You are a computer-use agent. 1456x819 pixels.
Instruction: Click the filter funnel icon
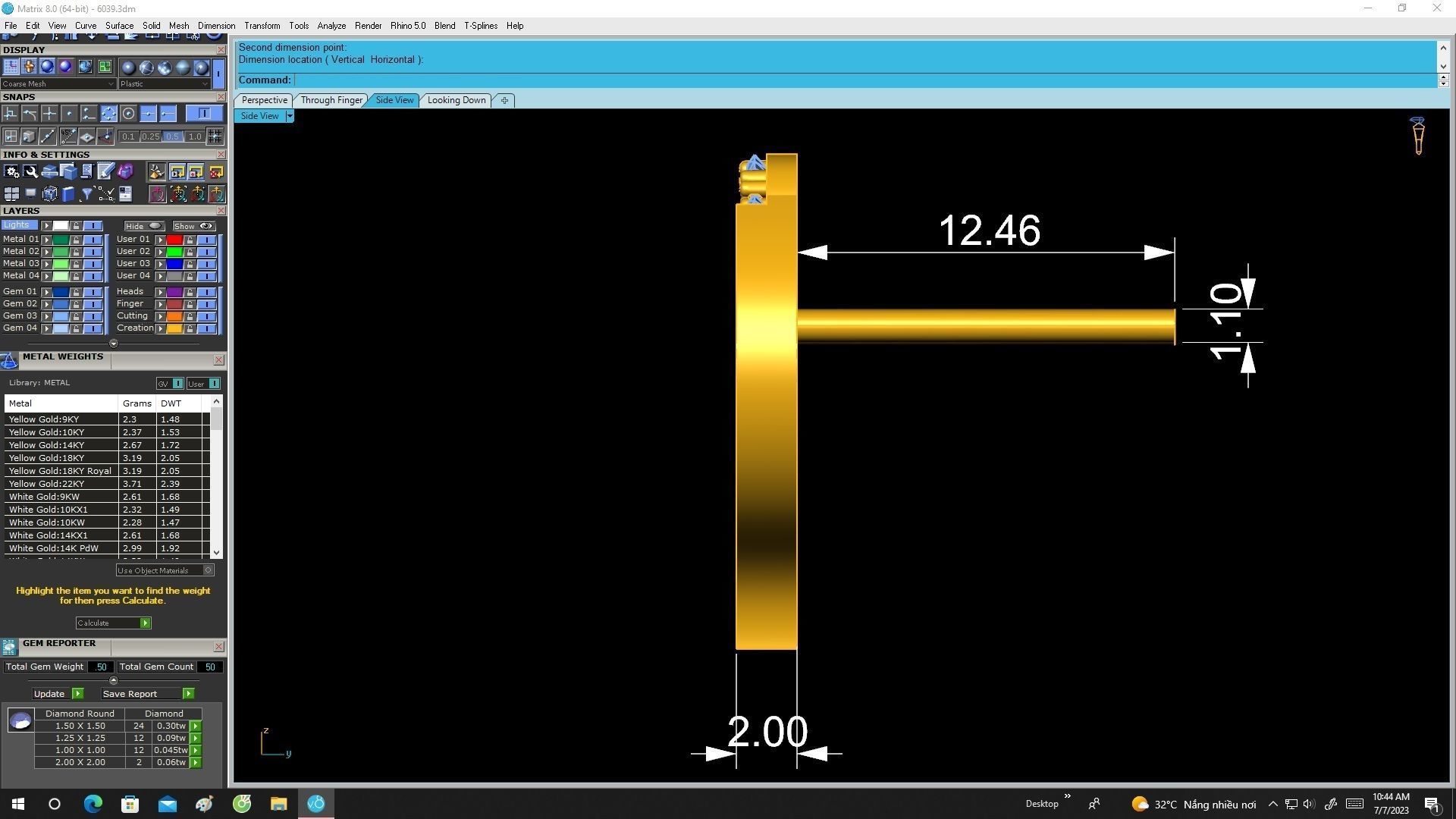87,194
